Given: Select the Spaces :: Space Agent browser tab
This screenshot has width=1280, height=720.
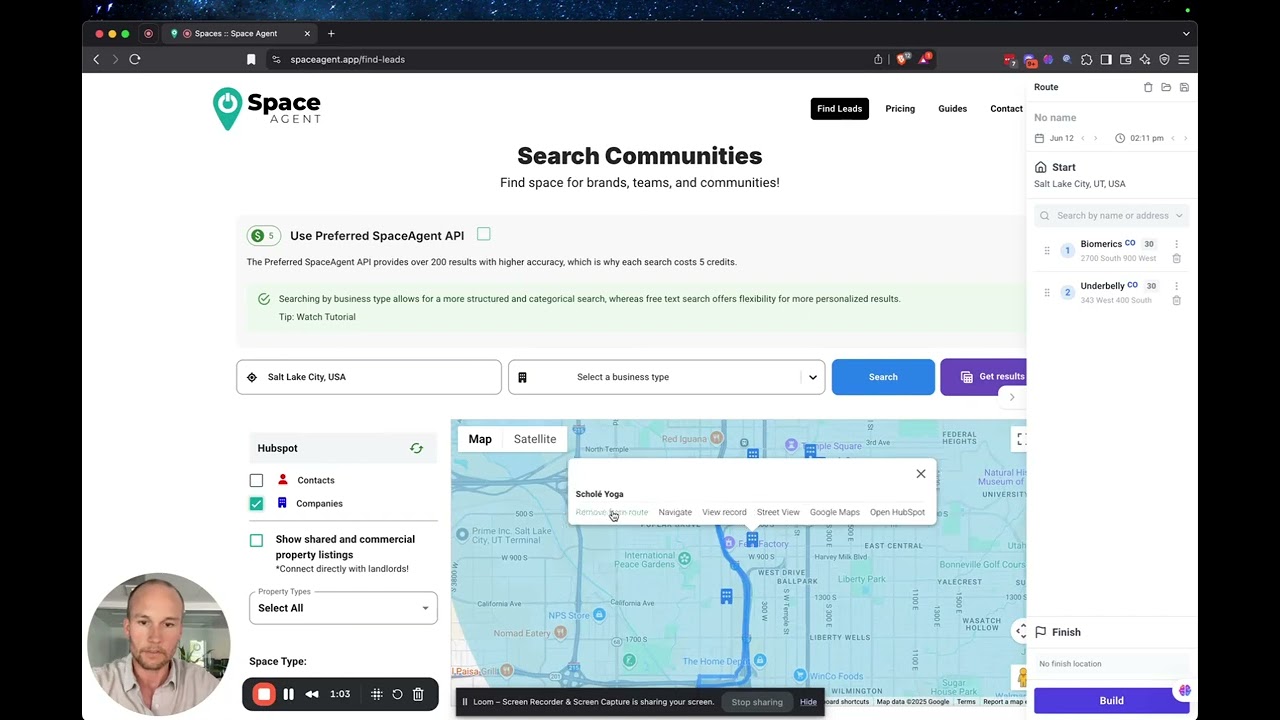Looking at the screenshot, I should pos(240,33).
